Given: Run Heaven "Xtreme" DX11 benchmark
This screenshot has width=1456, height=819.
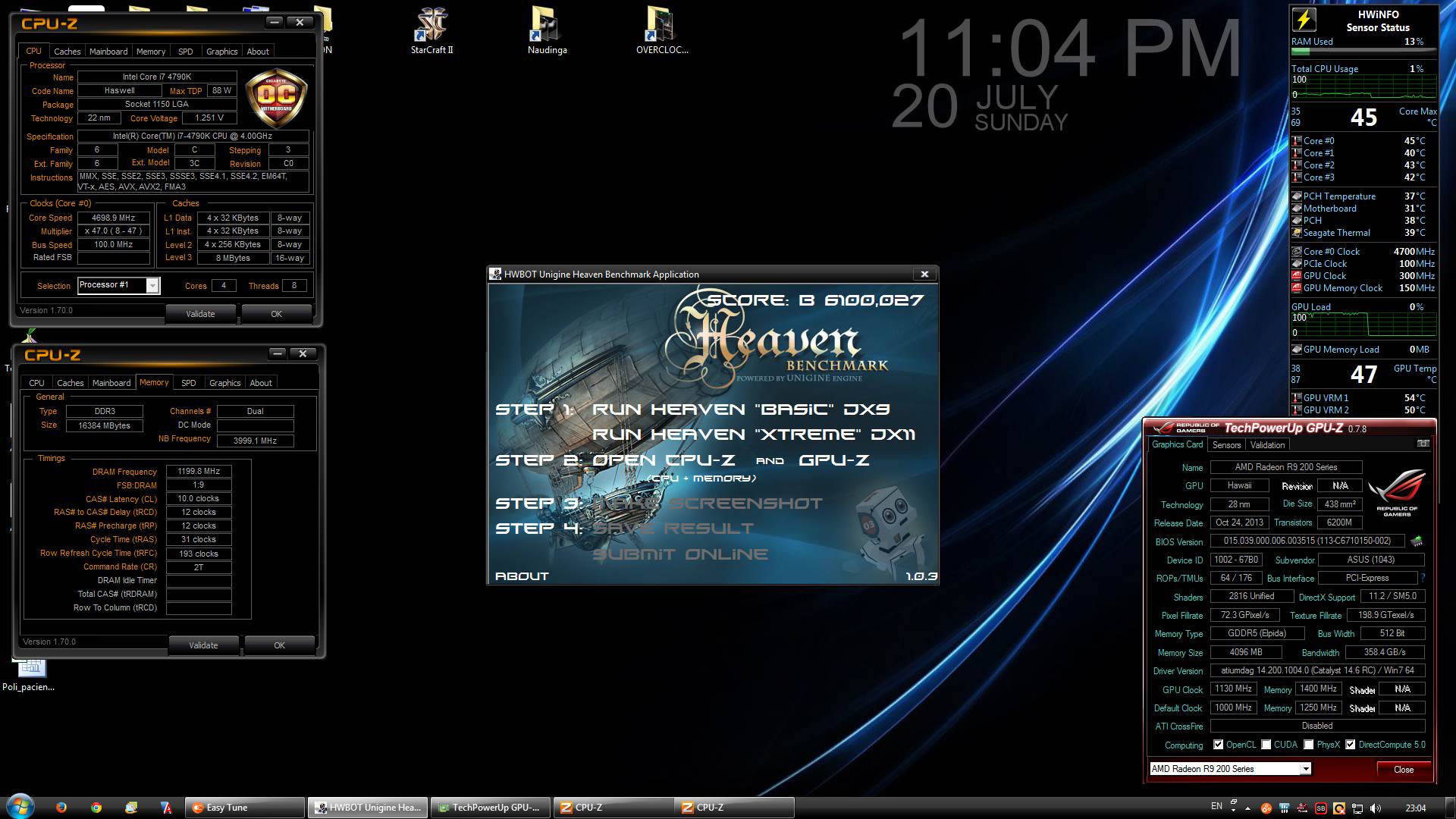Looking at the screenshot, I should pos(753,435).
